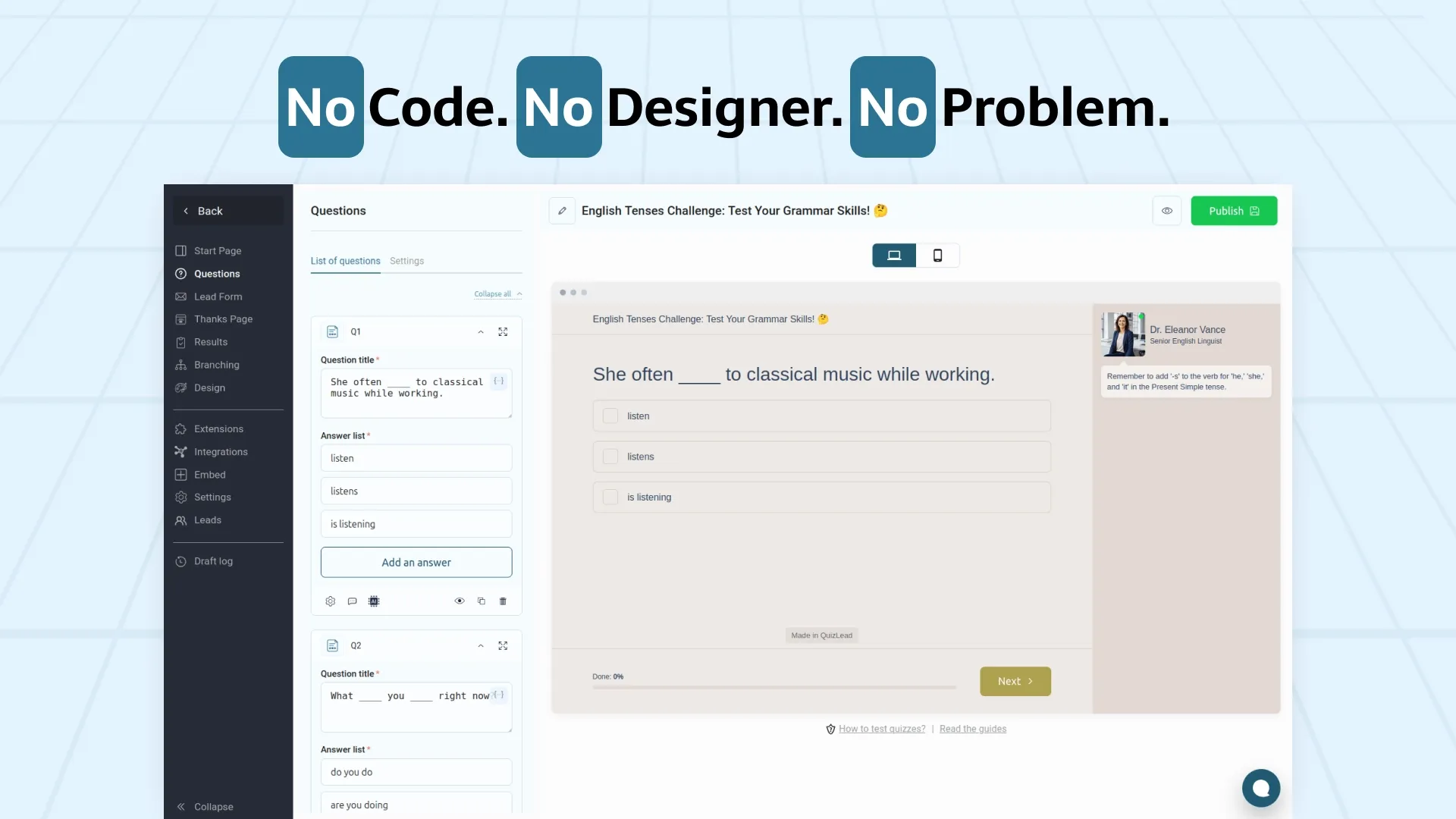1456x819 pixels.
Task: Duplicate question Q1 with copy icon
Action: 482,601
